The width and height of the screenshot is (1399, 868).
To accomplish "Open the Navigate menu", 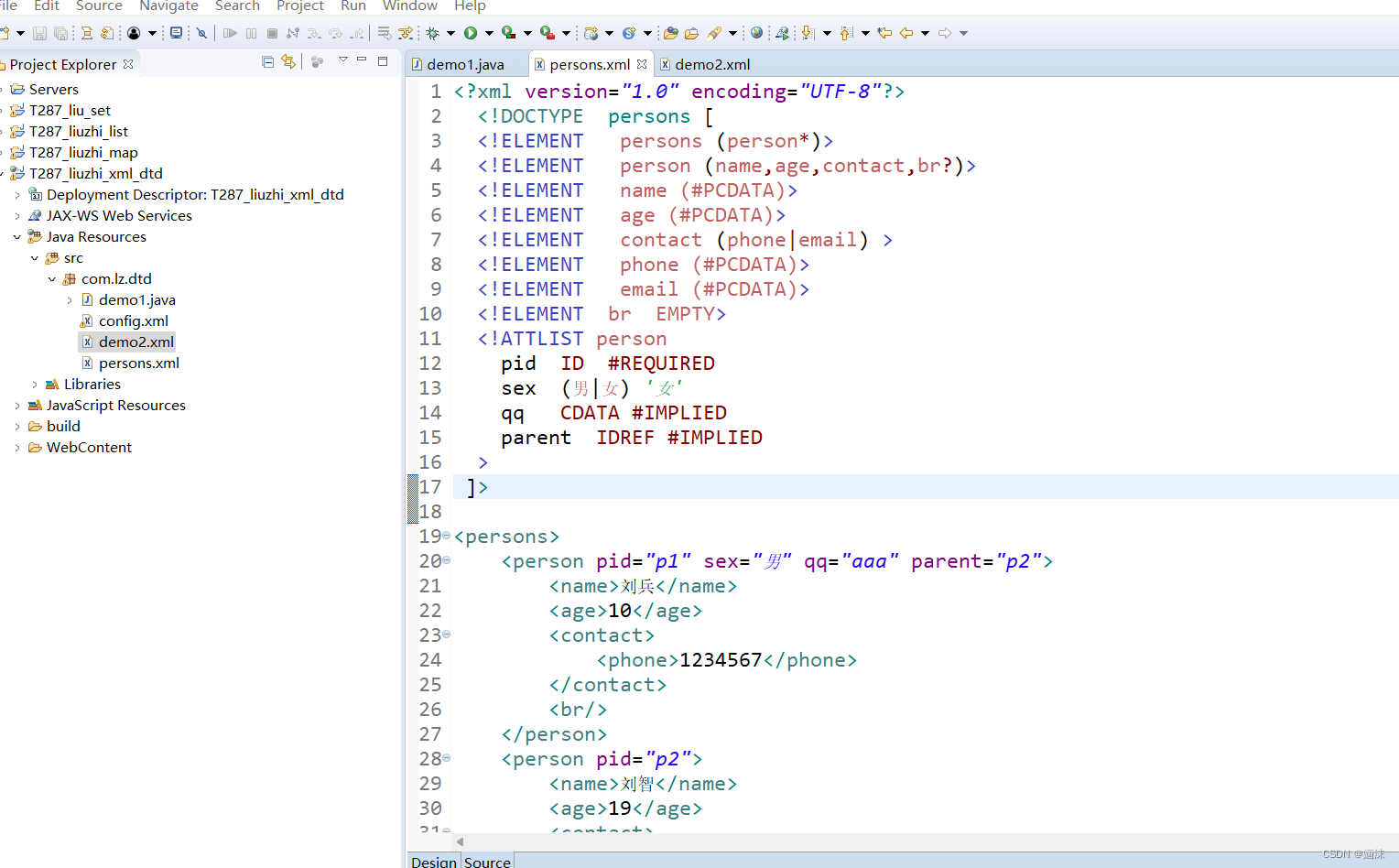I will [168, 6].
